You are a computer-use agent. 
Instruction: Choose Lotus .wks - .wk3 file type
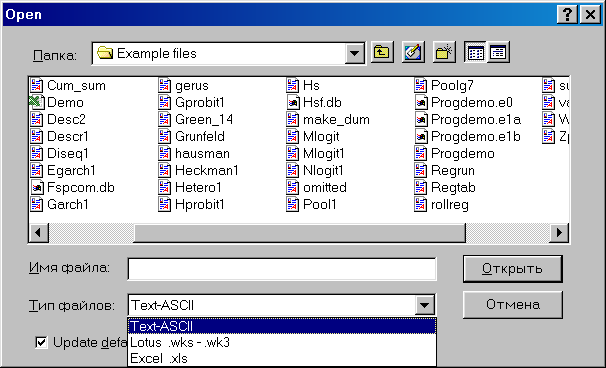[282, 342]
